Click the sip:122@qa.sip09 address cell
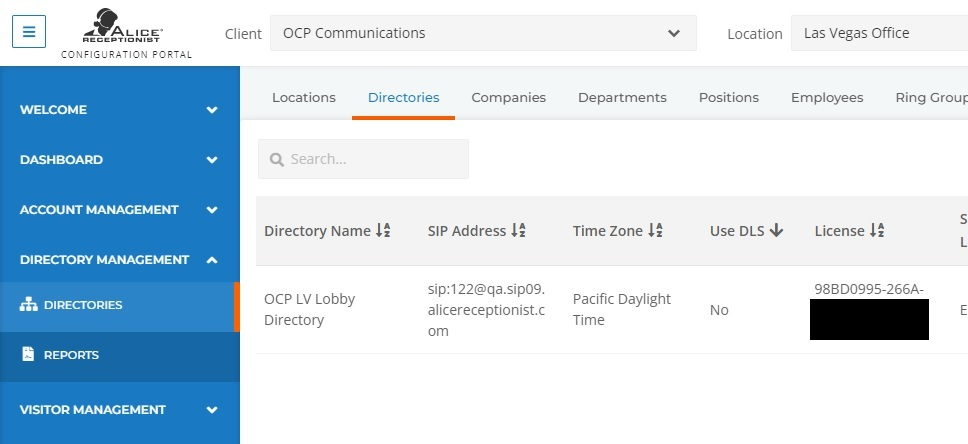The width and height of the screenshot is (968, 444). click(486, 310)
